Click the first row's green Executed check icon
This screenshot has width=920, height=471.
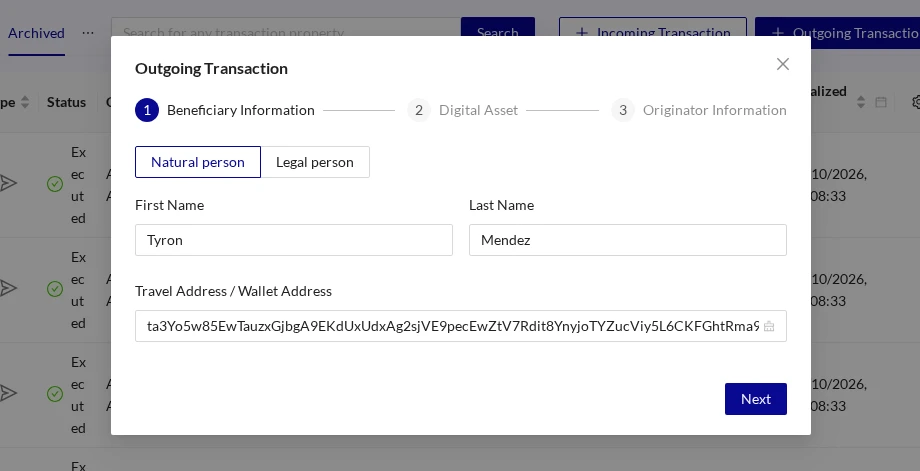pos(55,184)
